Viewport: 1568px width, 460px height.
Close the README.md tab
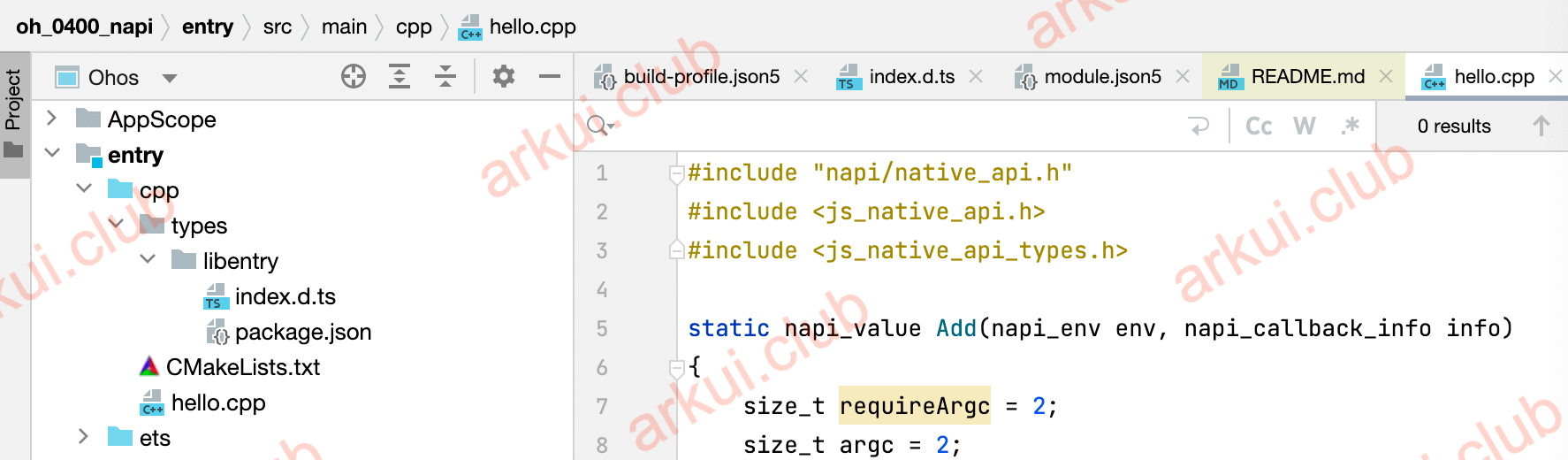(x=1386, y=77)
